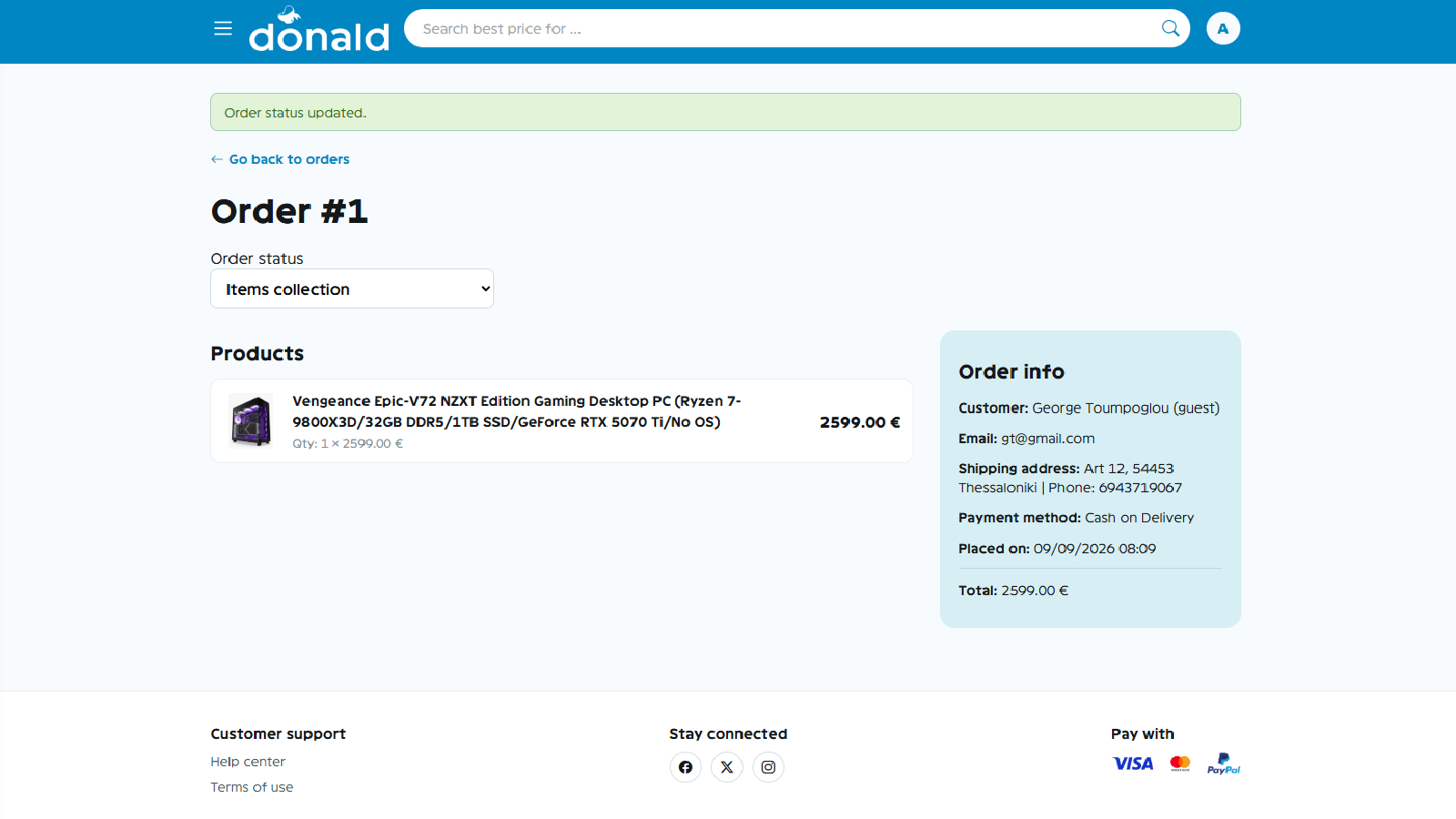
Task: Click the Qty: 1 × 2599.00 € text
Action: (x=348, y=444)
